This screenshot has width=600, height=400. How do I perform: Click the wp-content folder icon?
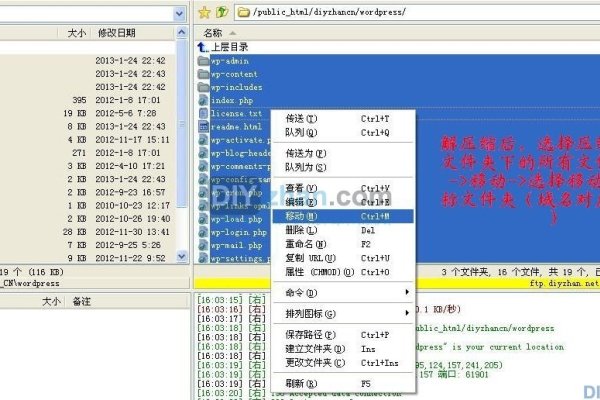[x=204, y=74]
